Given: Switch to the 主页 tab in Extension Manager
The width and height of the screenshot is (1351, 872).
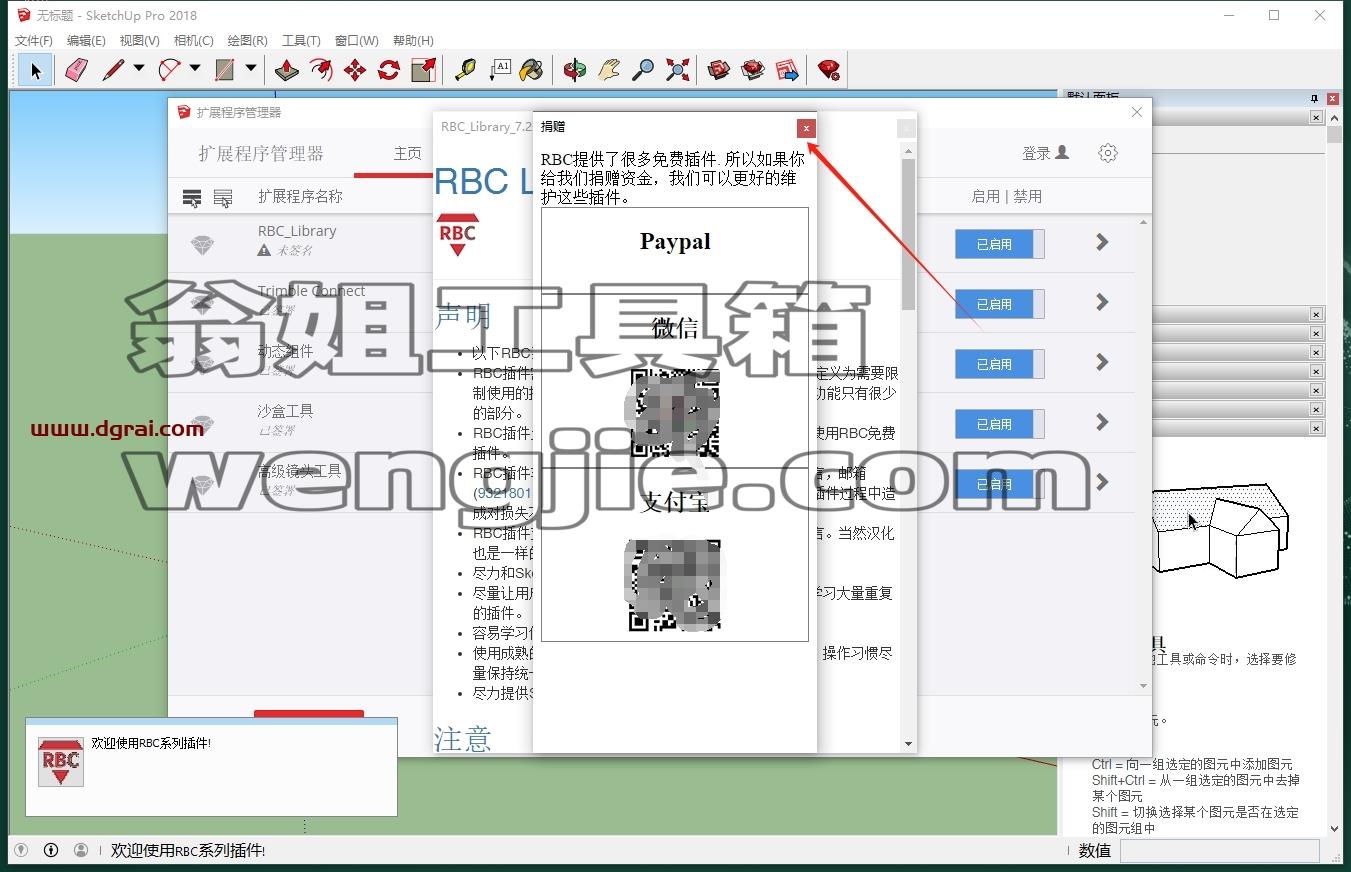Looking at the screenshot, I should [407, 154].
